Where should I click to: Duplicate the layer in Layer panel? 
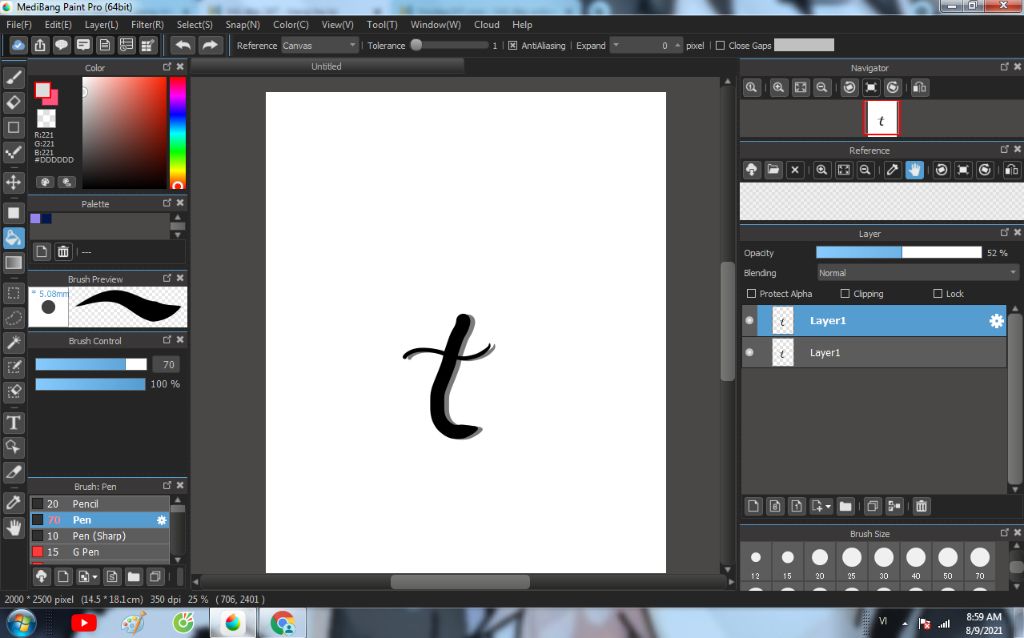(x=872, y=506)
